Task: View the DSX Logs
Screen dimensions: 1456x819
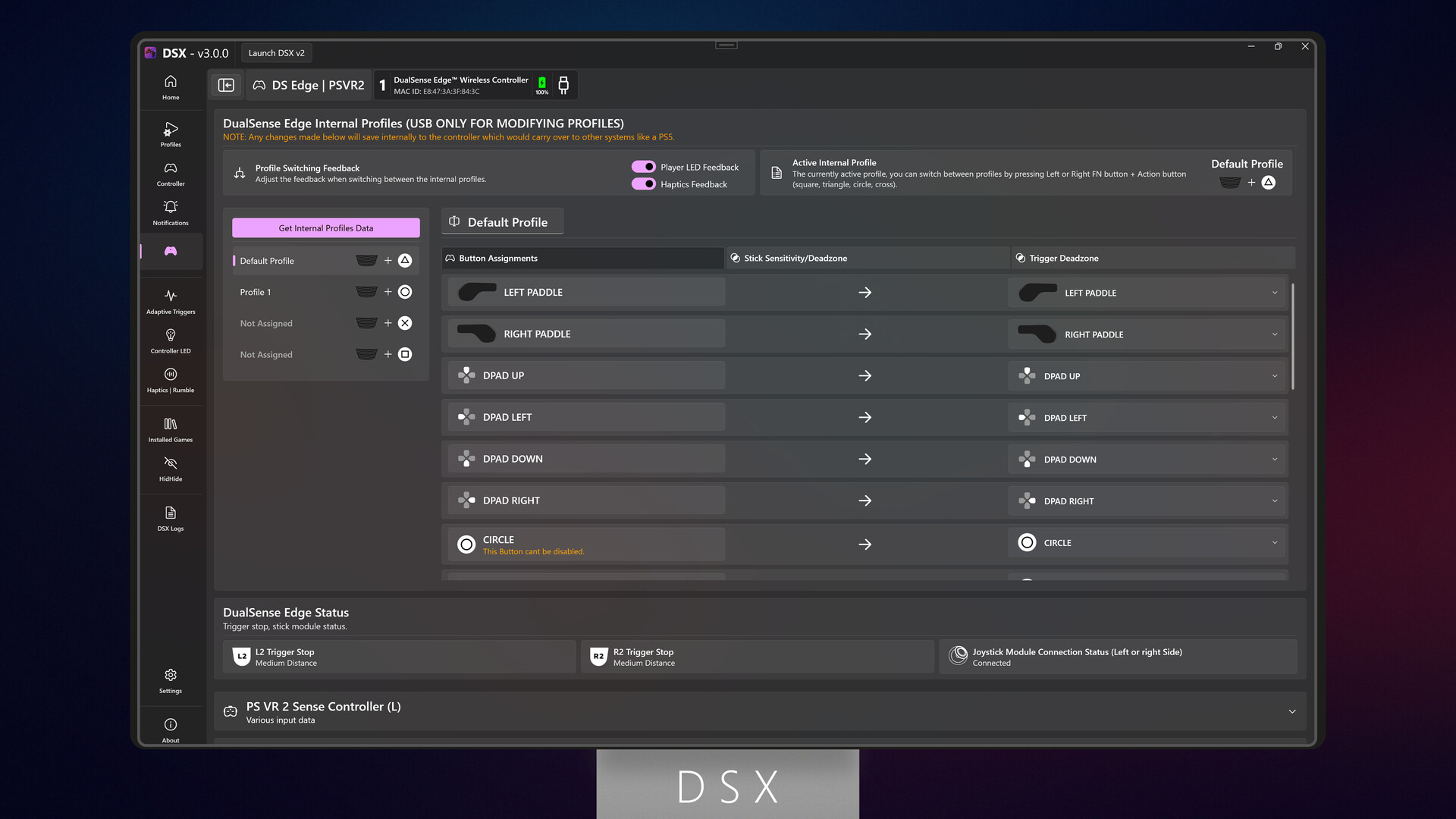Action: click(x=170, y=519)
